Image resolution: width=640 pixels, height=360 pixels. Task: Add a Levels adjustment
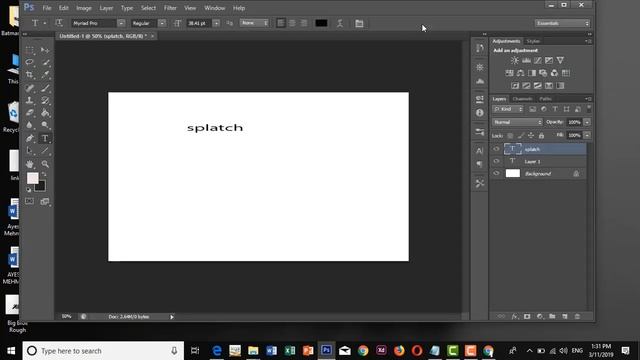pyautogui.click(x=526, y=60)
